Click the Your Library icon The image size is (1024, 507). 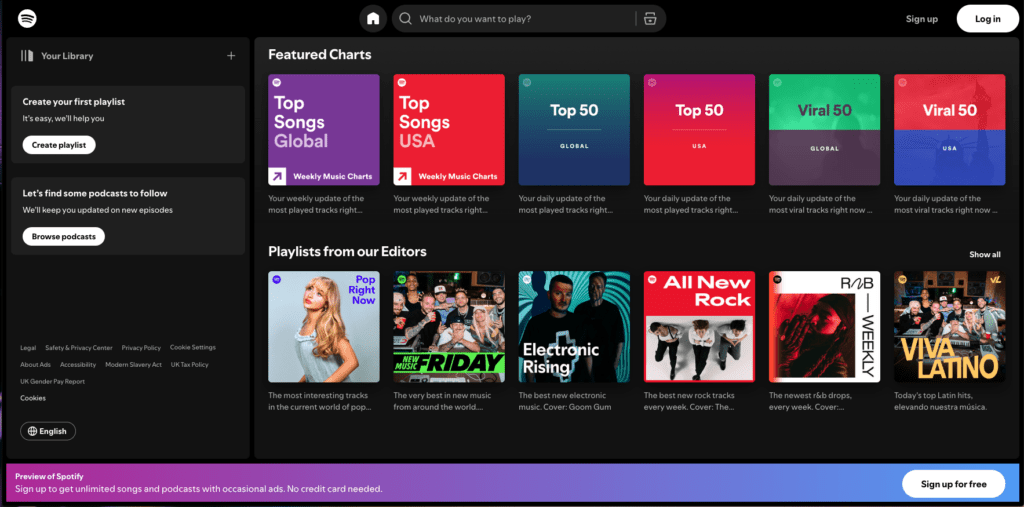27,56
